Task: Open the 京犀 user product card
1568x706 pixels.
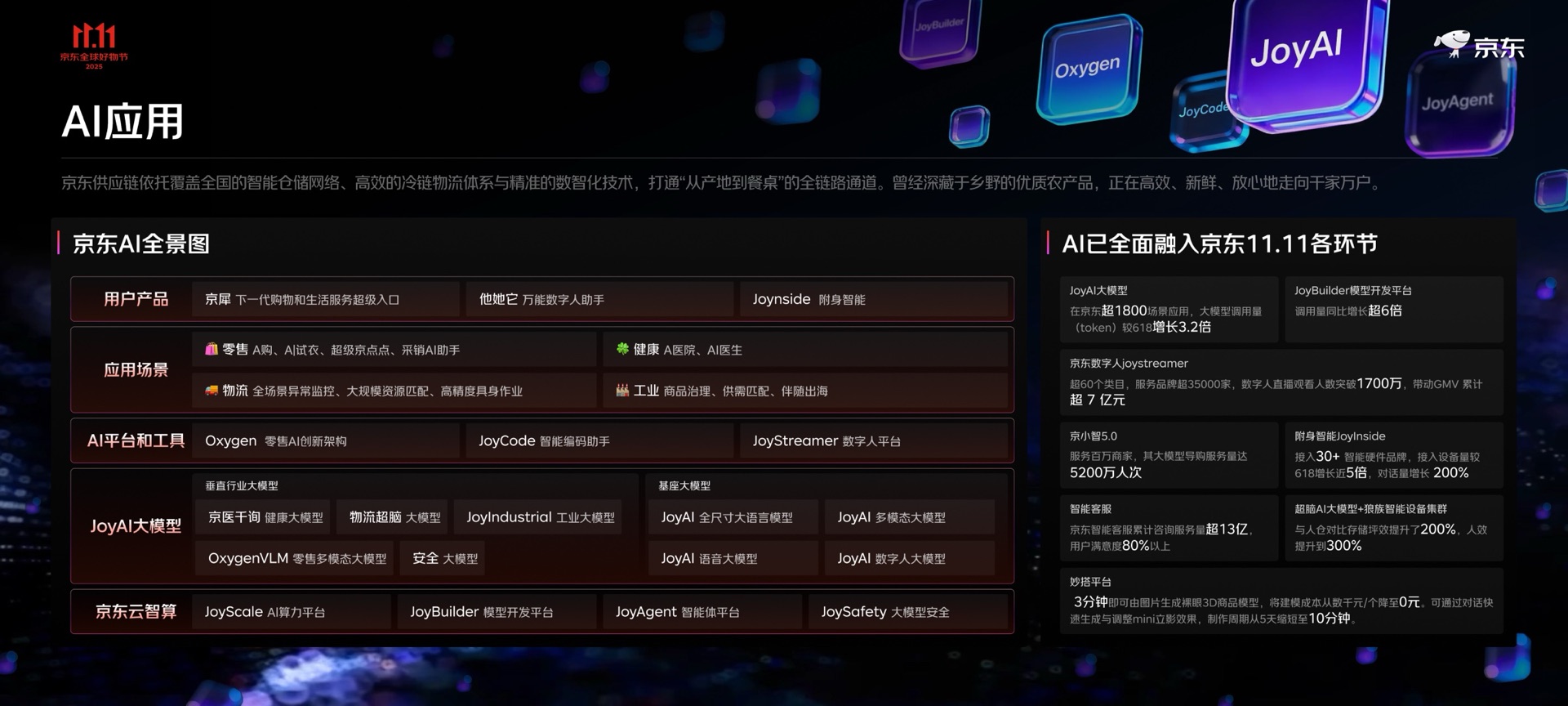Action: point(325,299)
